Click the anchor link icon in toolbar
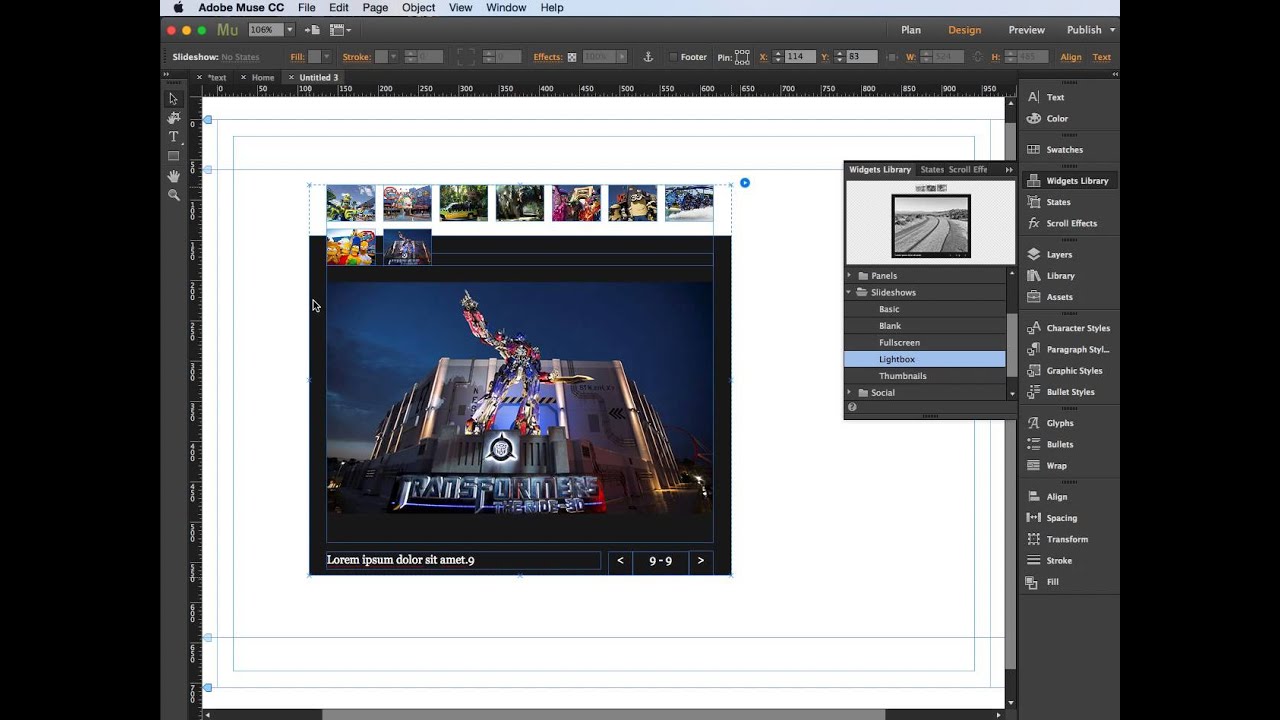 [x=648, y=57]
